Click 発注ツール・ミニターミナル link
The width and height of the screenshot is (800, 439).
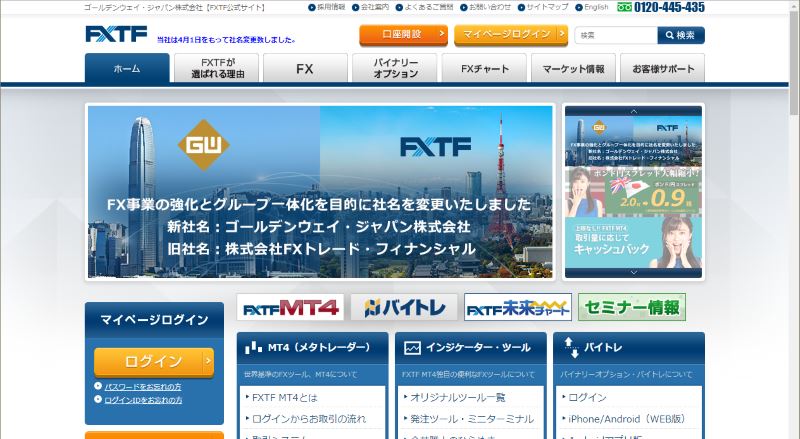(472, 419)
